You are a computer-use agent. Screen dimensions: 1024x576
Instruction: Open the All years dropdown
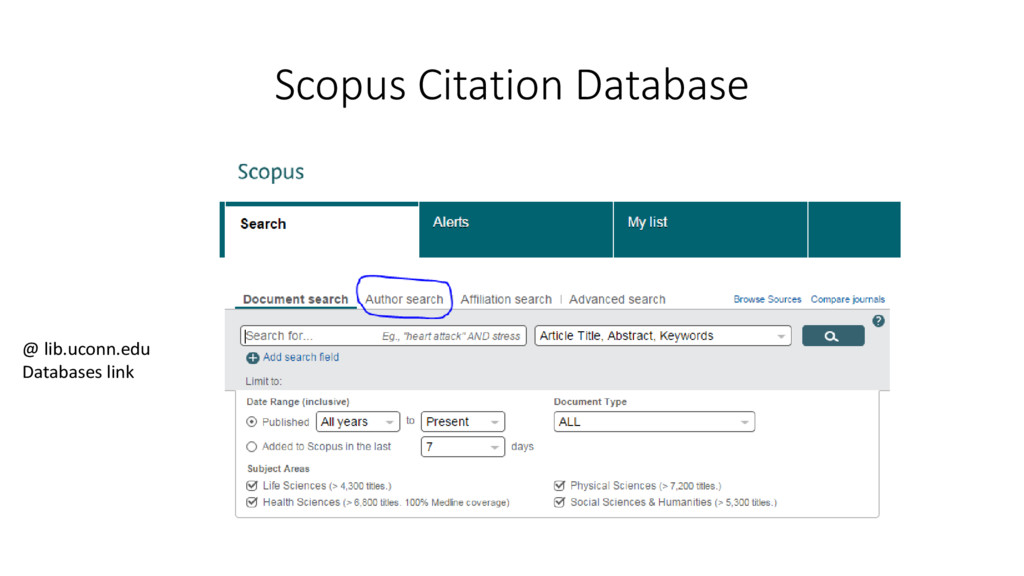[358, 422]
